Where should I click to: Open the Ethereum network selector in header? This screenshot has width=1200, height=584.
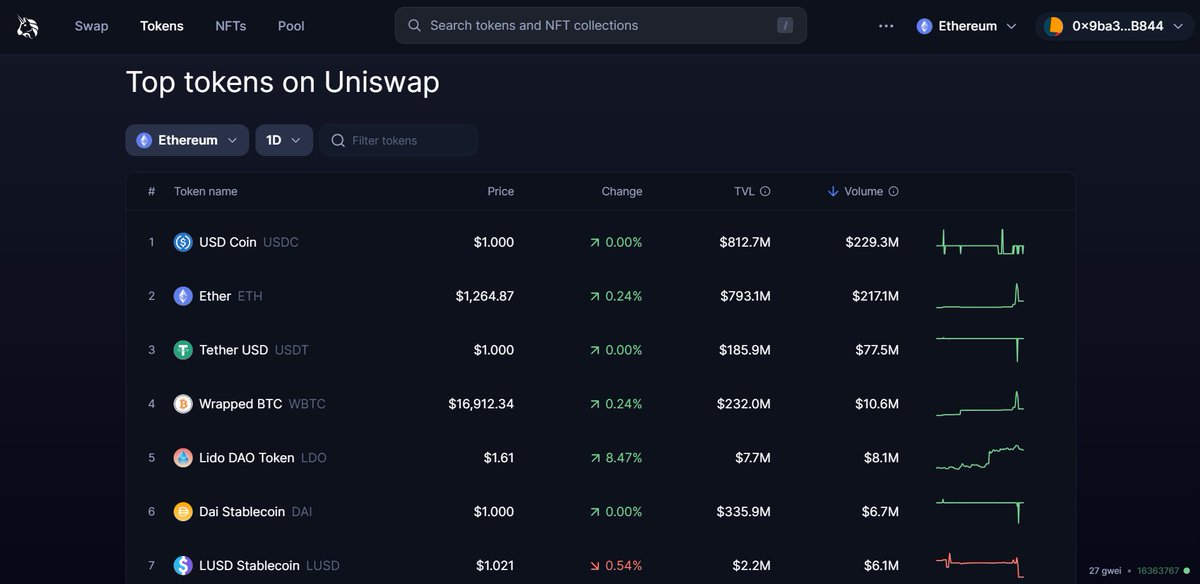(x=967, y=26)
